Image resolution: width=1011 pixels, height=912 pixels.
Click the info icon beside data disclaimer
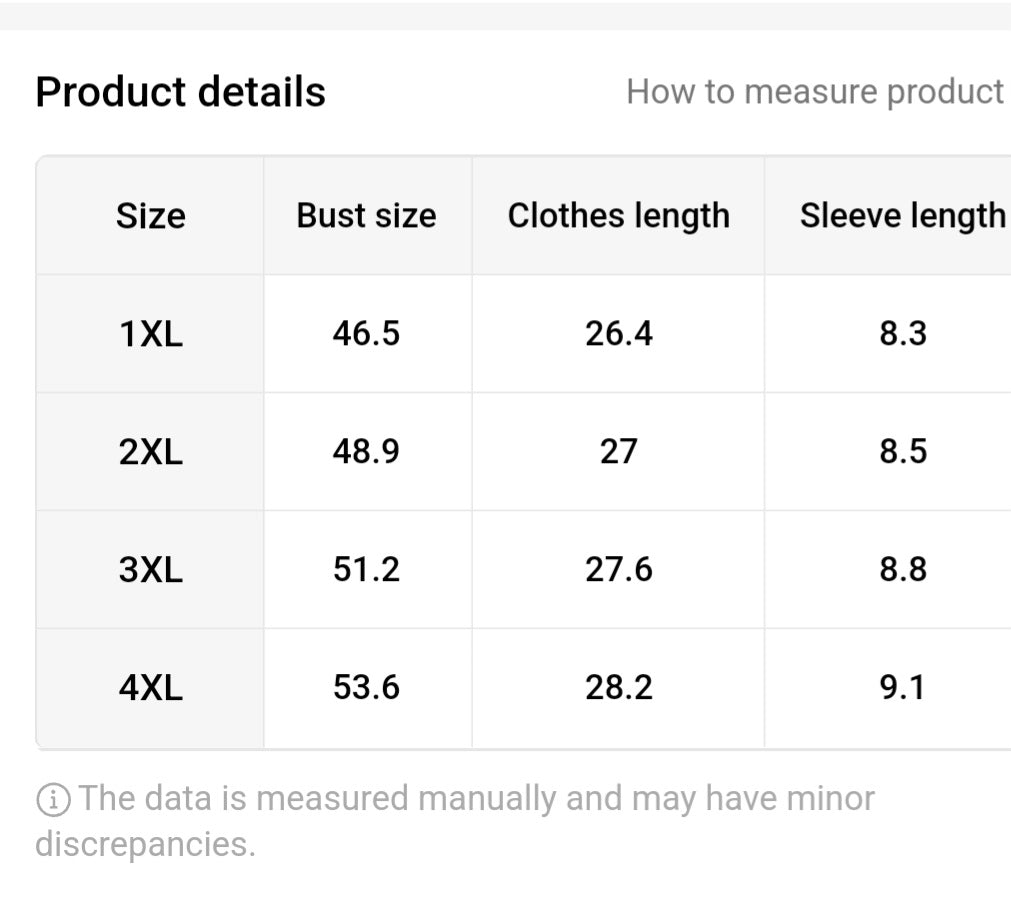[x=53, y=799]
